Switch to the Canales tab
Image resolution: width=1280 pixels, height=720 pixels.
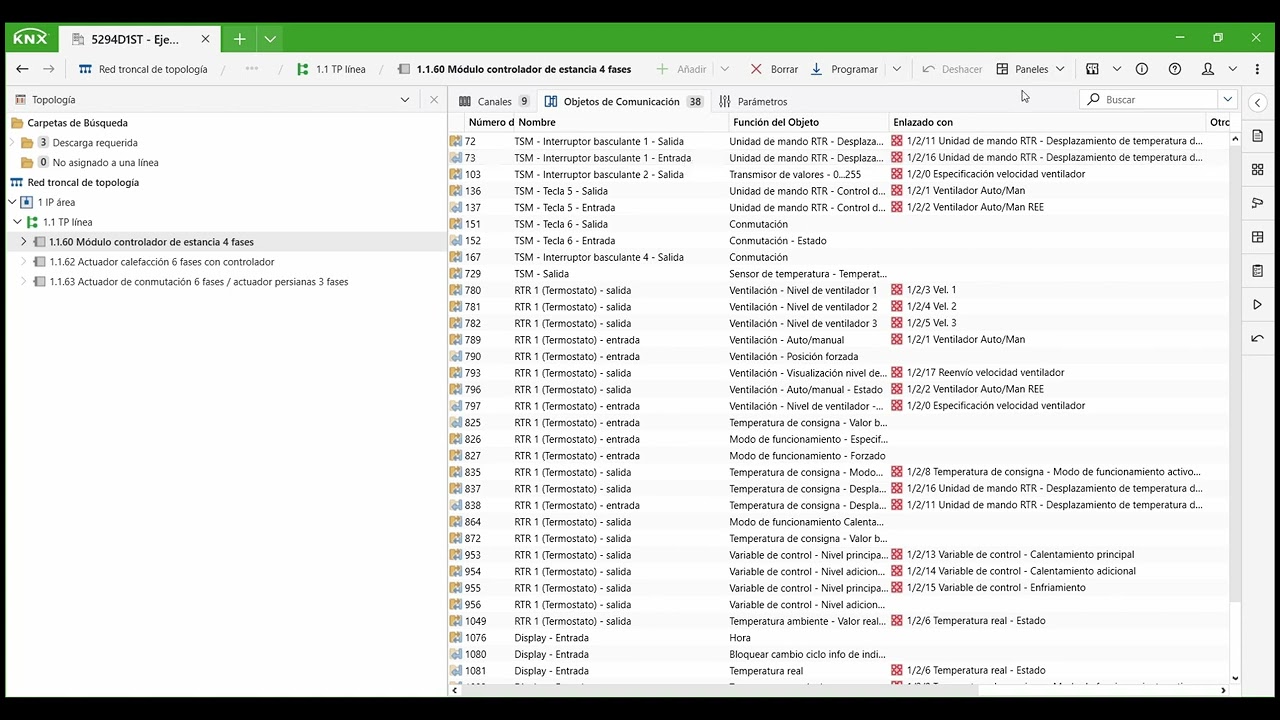click(494, 101)
